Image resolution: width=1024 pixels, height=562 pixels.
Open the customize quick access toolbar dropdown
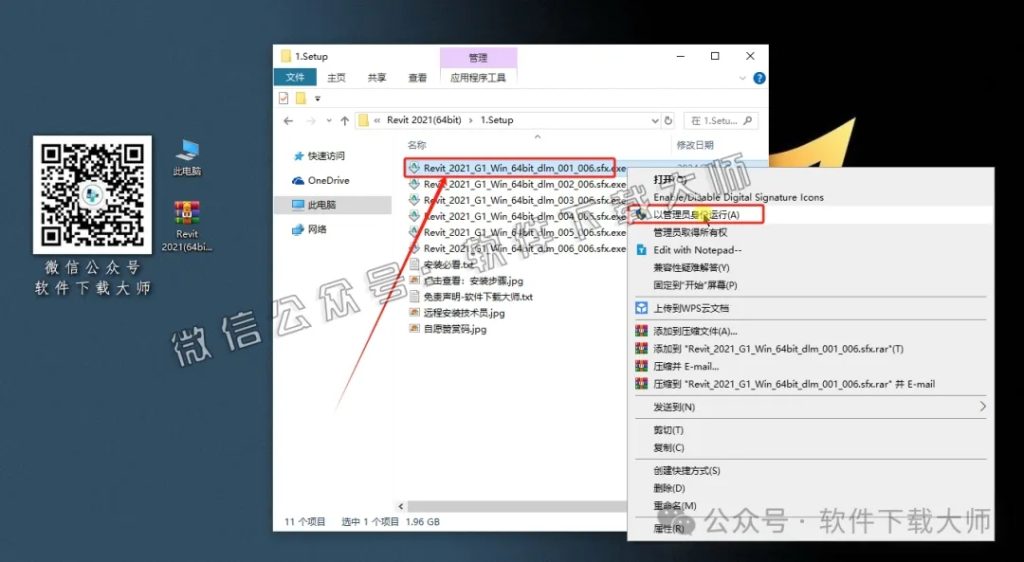[x=317, y=99]
